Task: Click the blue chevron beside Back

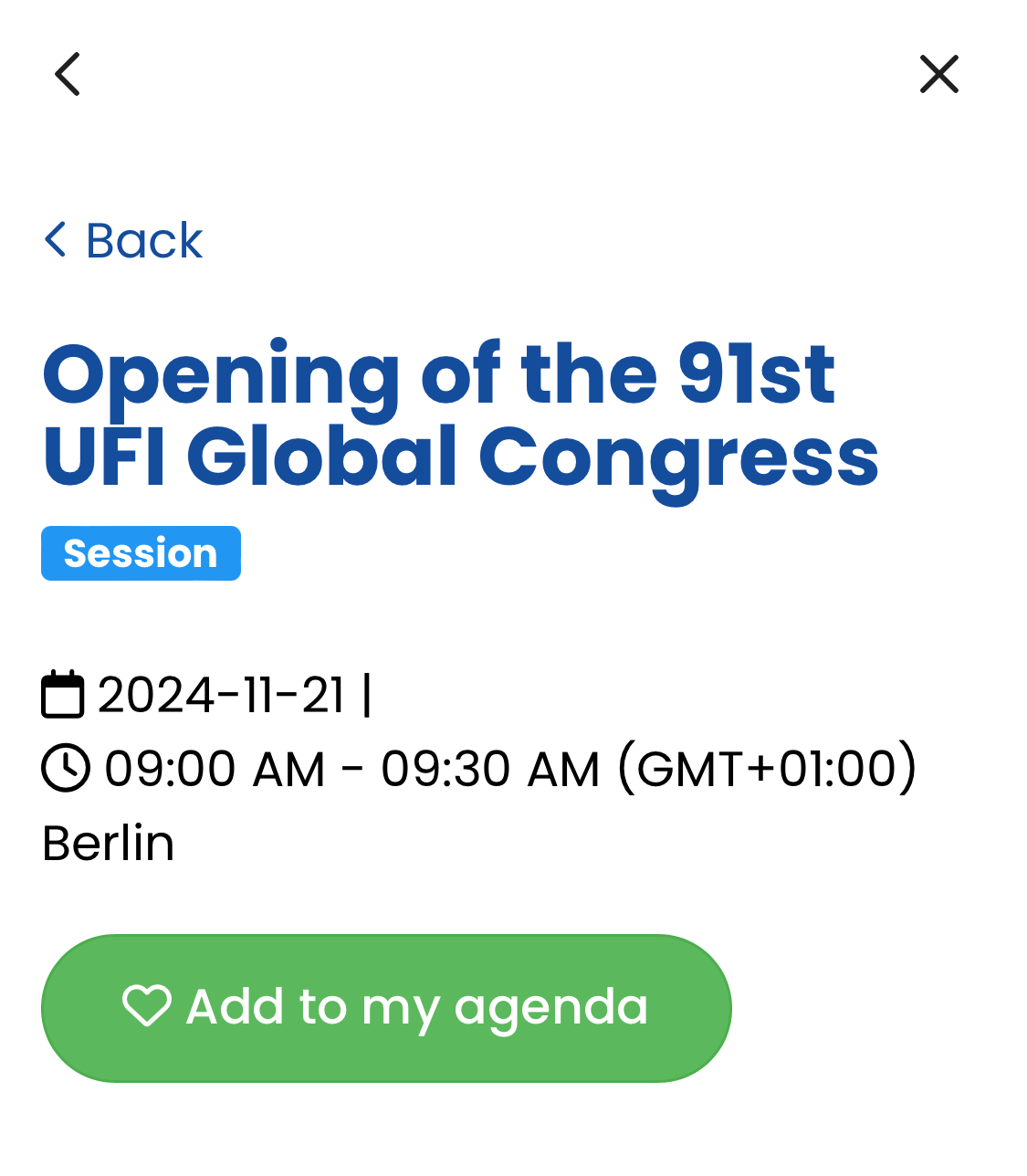Action: pos(56,240)
